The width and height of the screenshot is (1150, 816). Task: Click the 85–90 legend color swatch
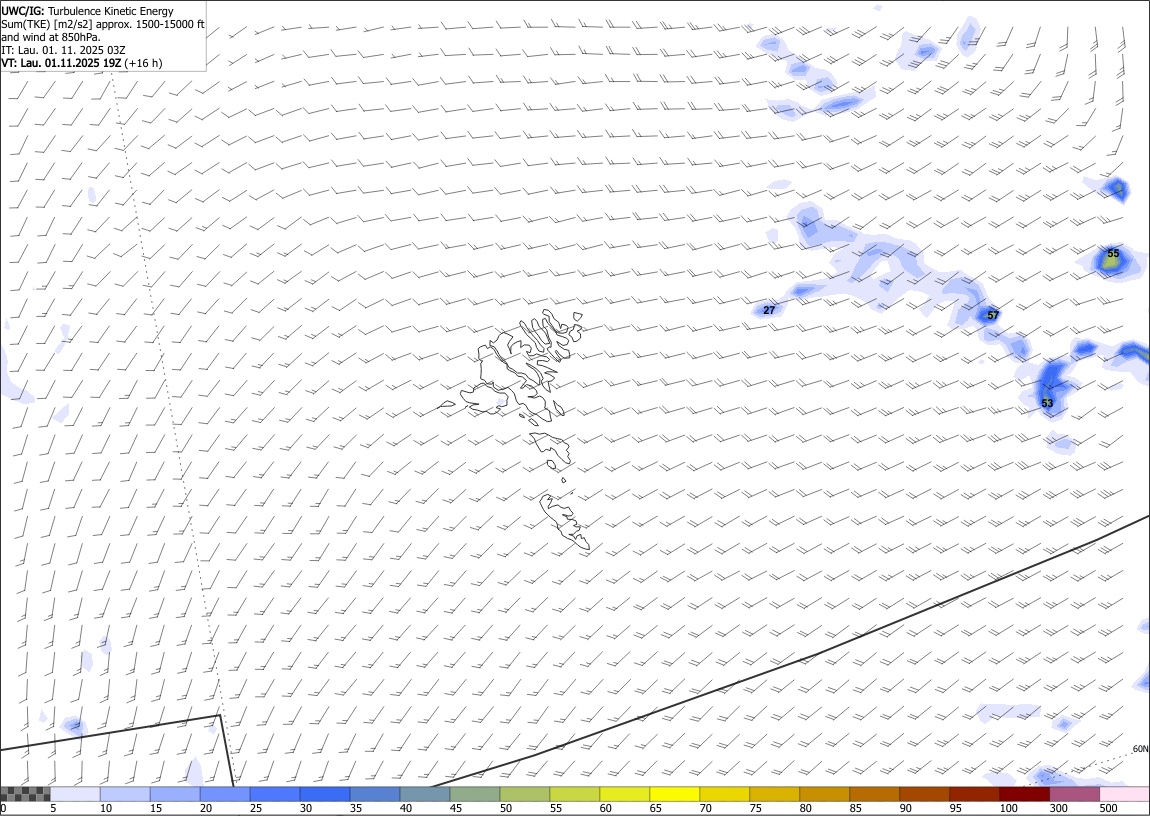coord(874,794)
